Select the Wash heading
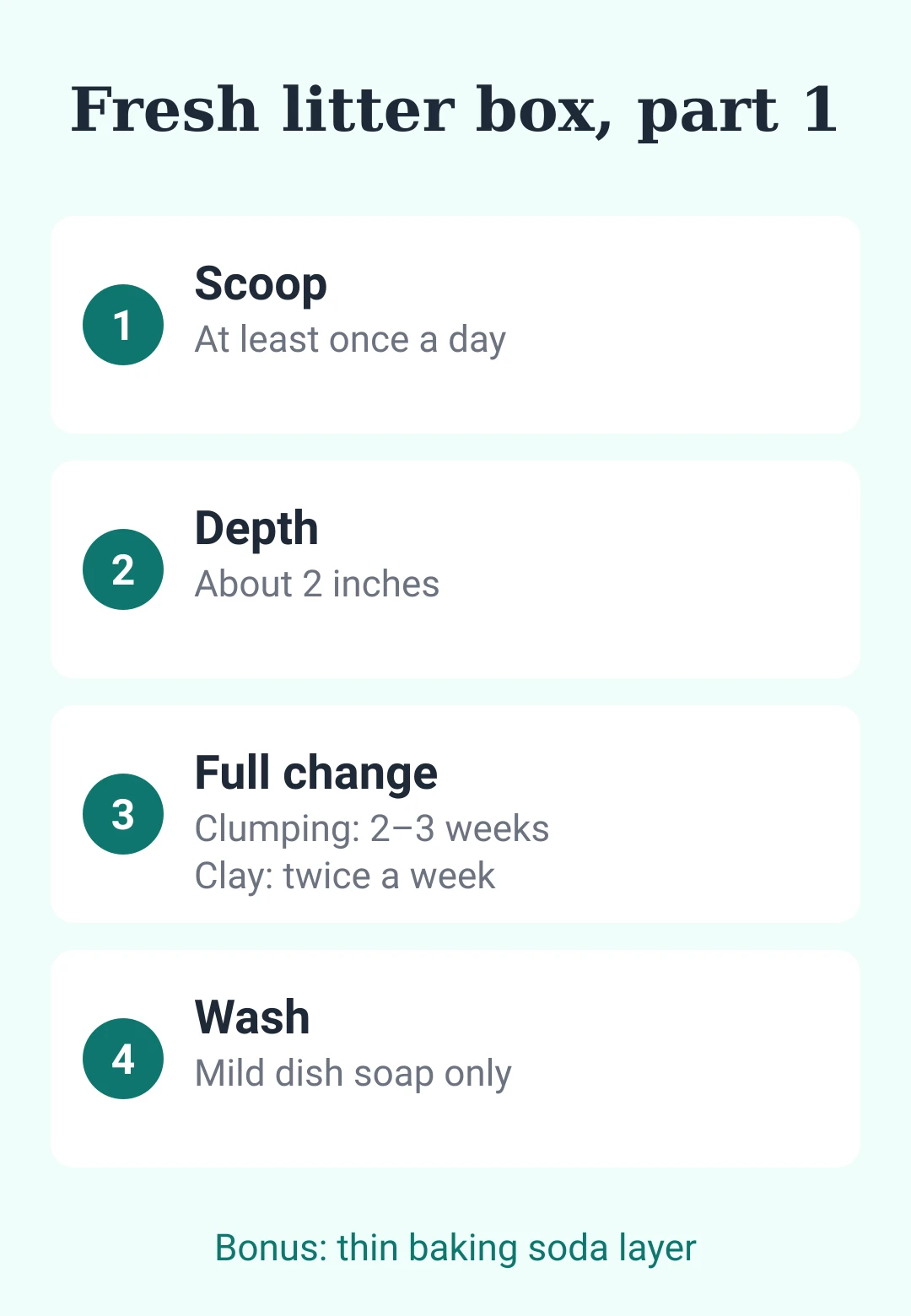The height and width of the screenshot is (1316, 911). click(252, 1017)
